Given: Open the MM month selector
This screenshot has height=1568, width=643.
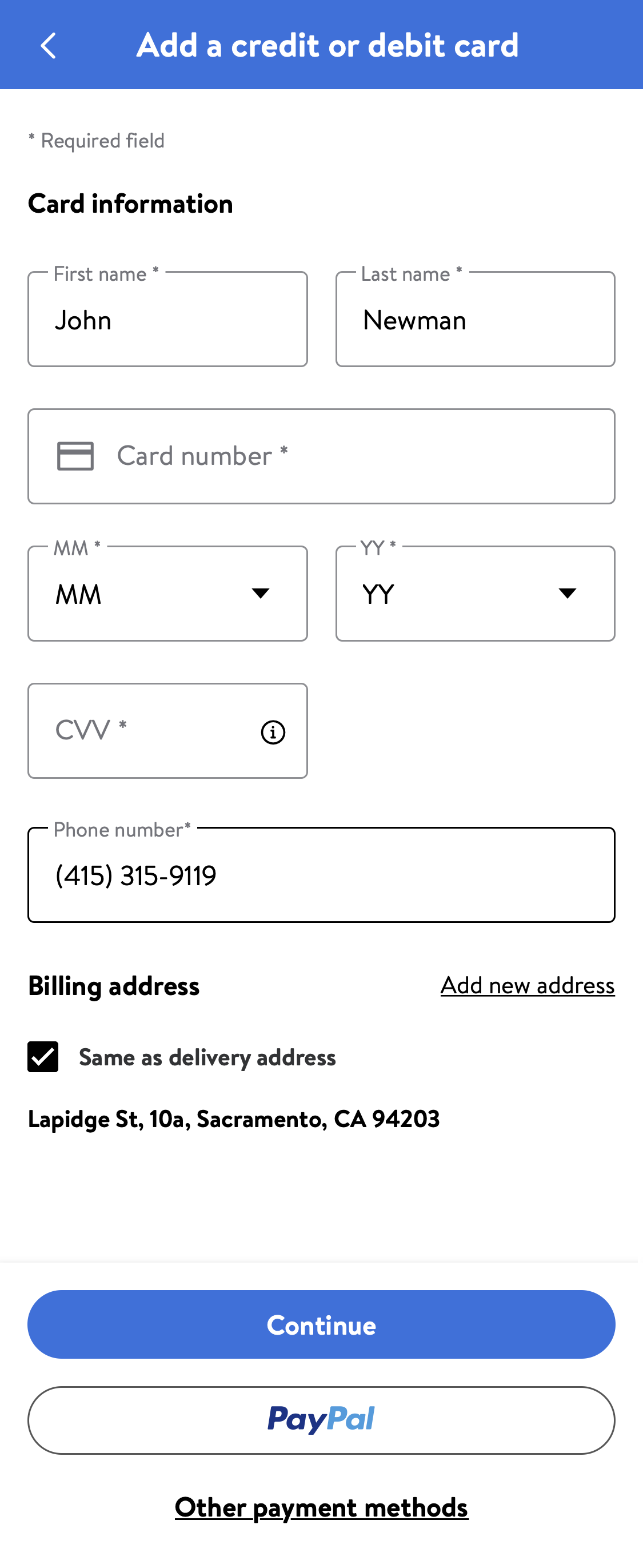Looking at the screenshot, I should pos(167,594).
